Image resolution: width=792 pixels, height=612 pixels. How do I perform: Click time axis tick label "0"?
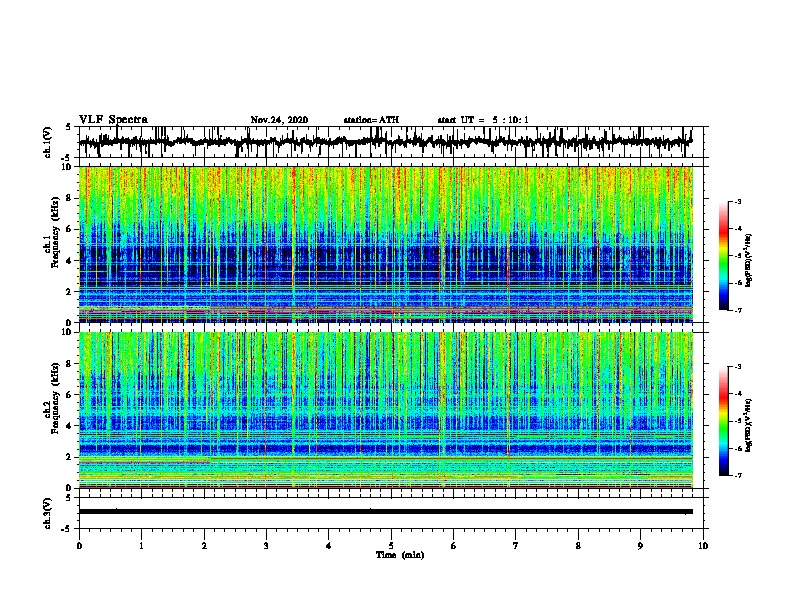coord(79,546)
